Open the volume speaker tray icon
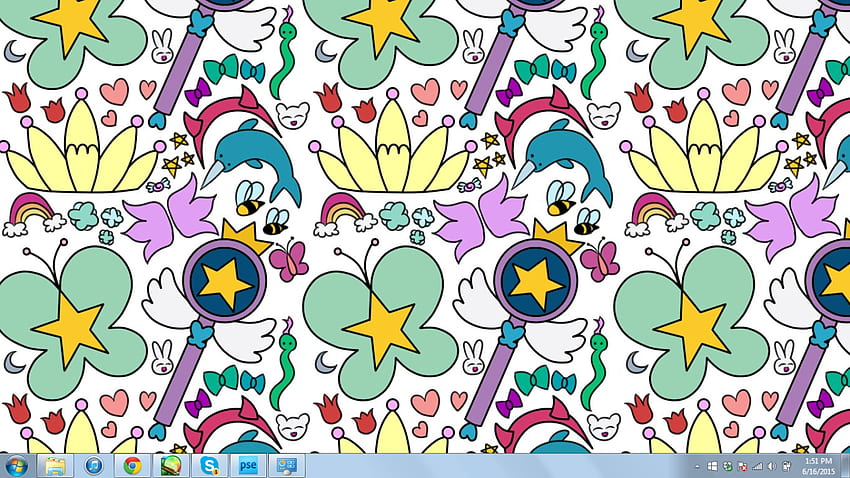 pos(772,467)
